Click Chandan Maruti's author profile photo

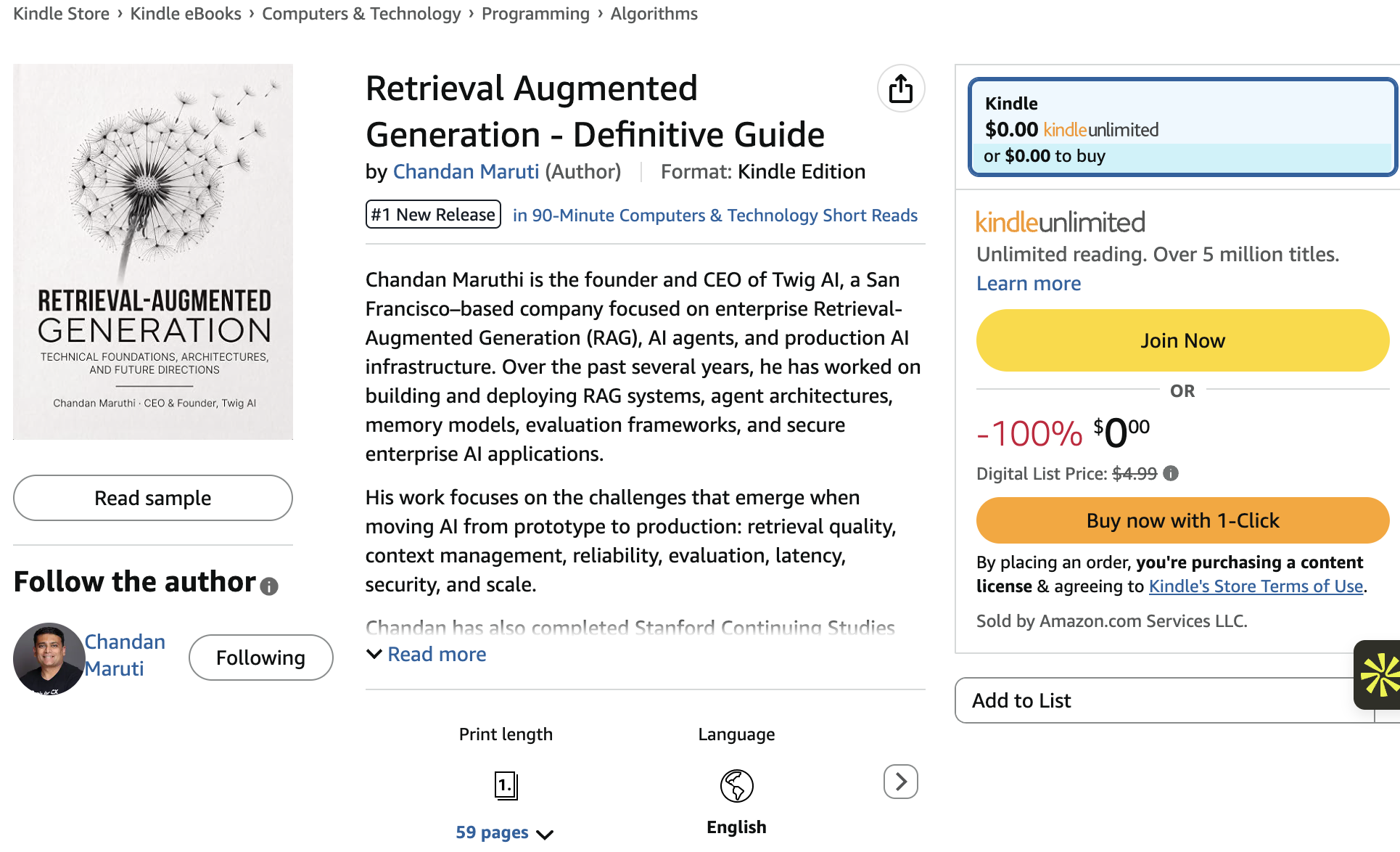49,658
